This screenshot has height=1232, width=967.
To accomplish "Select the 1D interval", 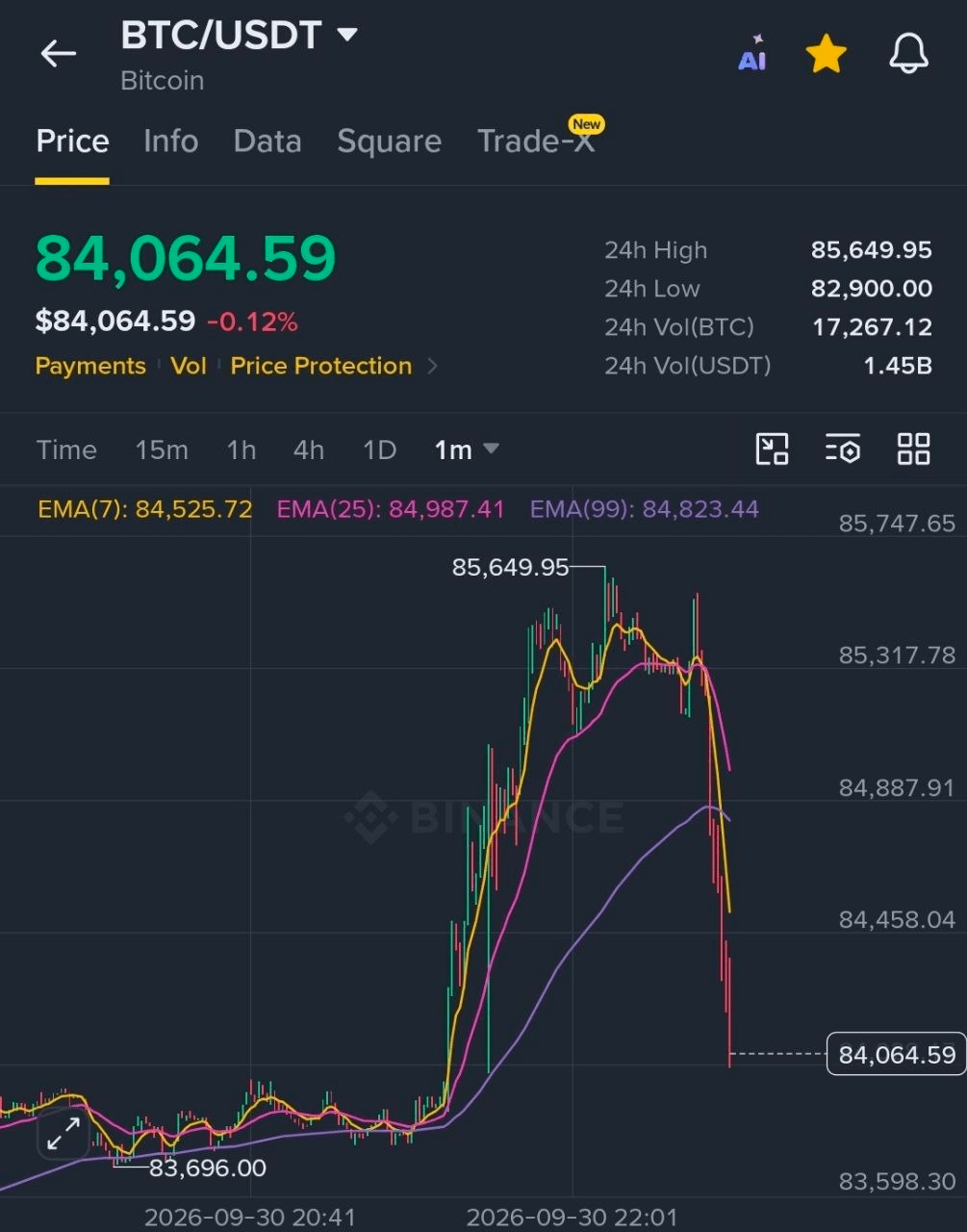I will [x=379, y=449].
